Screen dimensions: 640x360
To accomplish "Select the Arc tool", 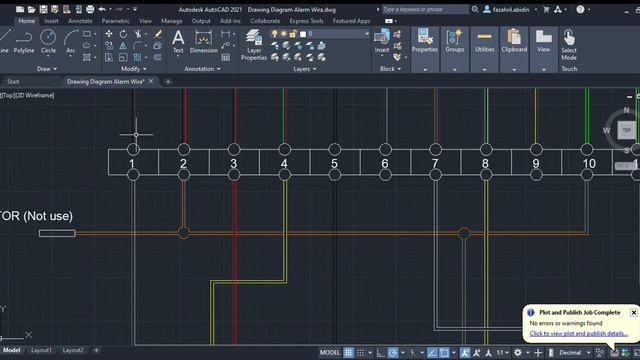I will tap(70, 42).
